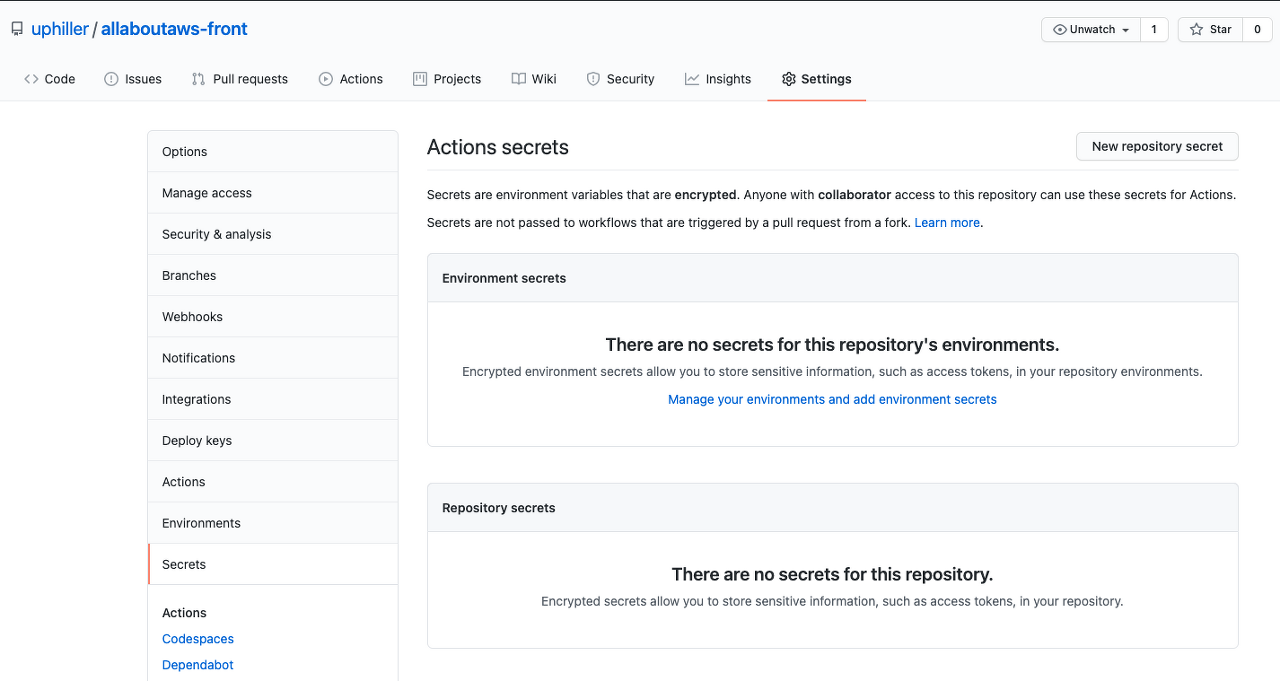Open the uphiller owner link

pyautogui.click(x=59, y=29)
